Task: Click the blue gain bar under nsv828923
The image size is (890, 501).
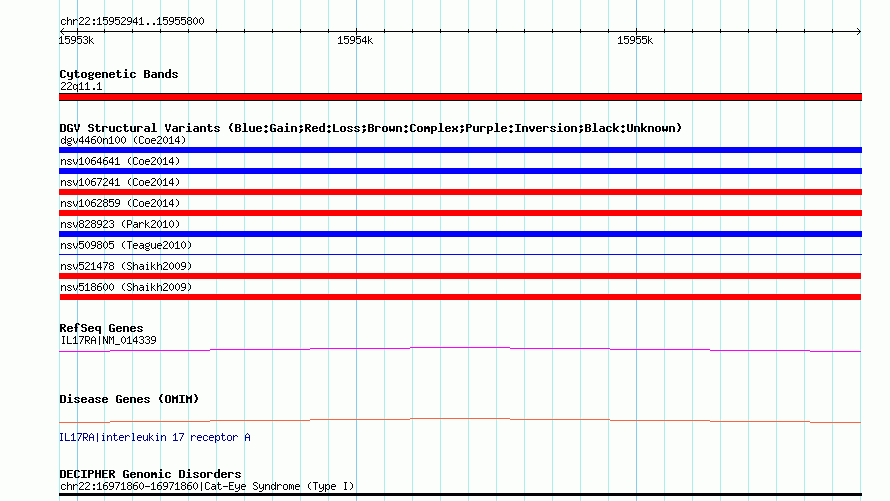Action: click(460, 234)
